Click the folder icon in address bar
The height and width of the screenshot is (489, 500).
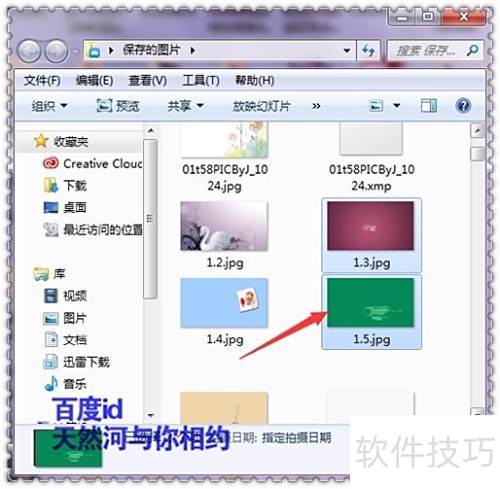93,51
